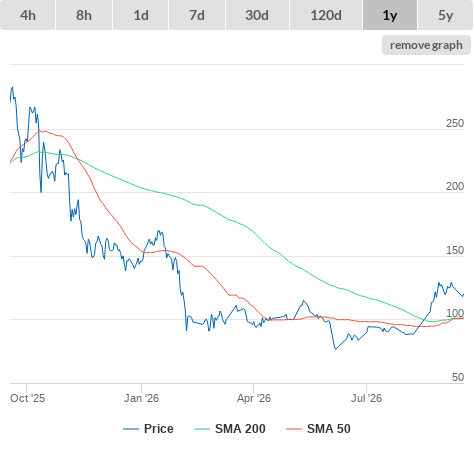The height and width of the screenshot is (455, 474).
Task: Hide the SMA 50 series via legend
Action: [329, 429]
